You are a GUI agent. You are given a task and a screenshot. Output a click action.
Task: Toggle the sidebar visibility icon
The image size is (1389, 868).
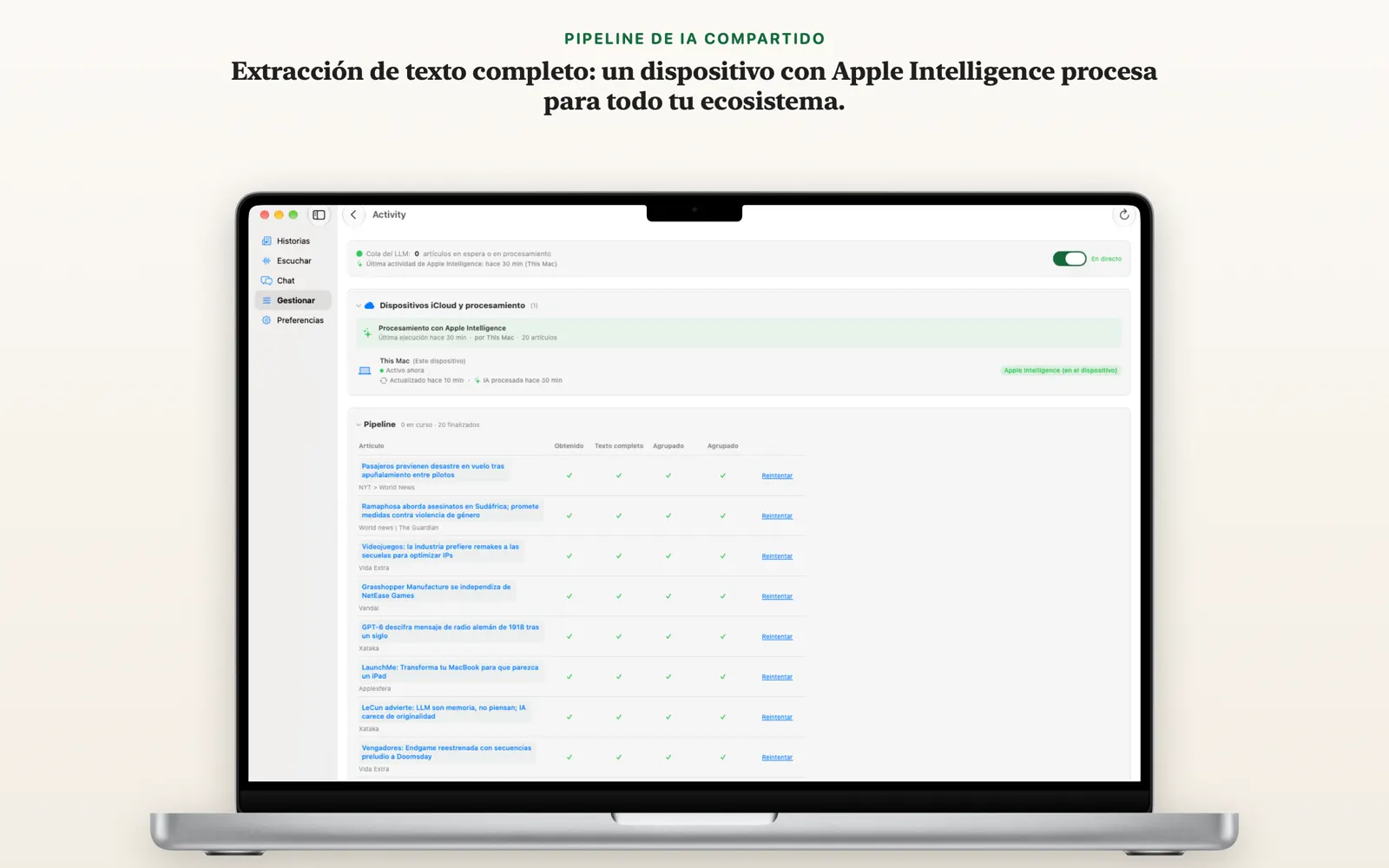(319, 214)
